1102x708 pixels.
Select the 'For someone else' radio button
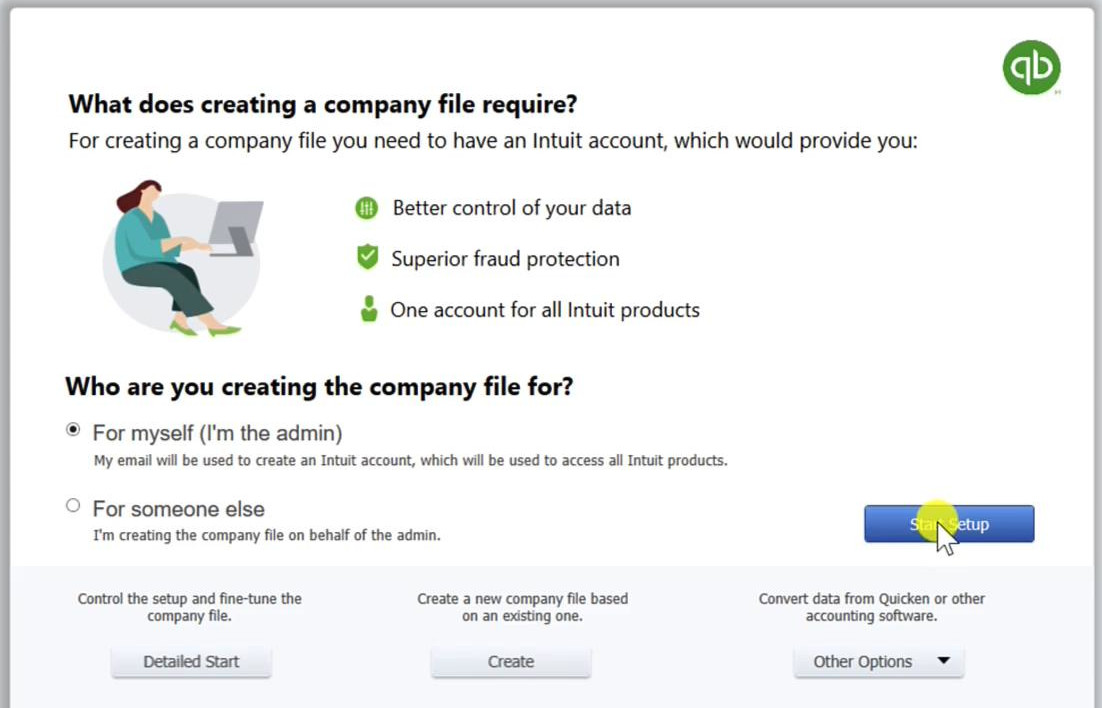[x=73, y=506]
